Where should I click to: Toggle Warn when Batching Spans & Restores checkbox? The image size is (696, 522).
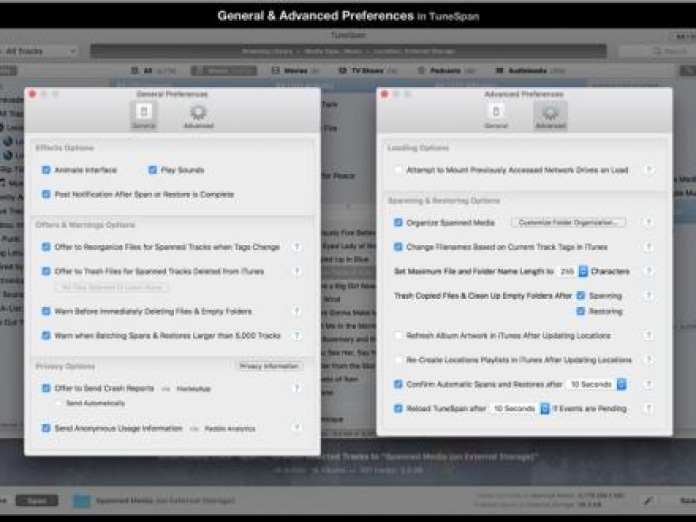[x=46, y=336]
